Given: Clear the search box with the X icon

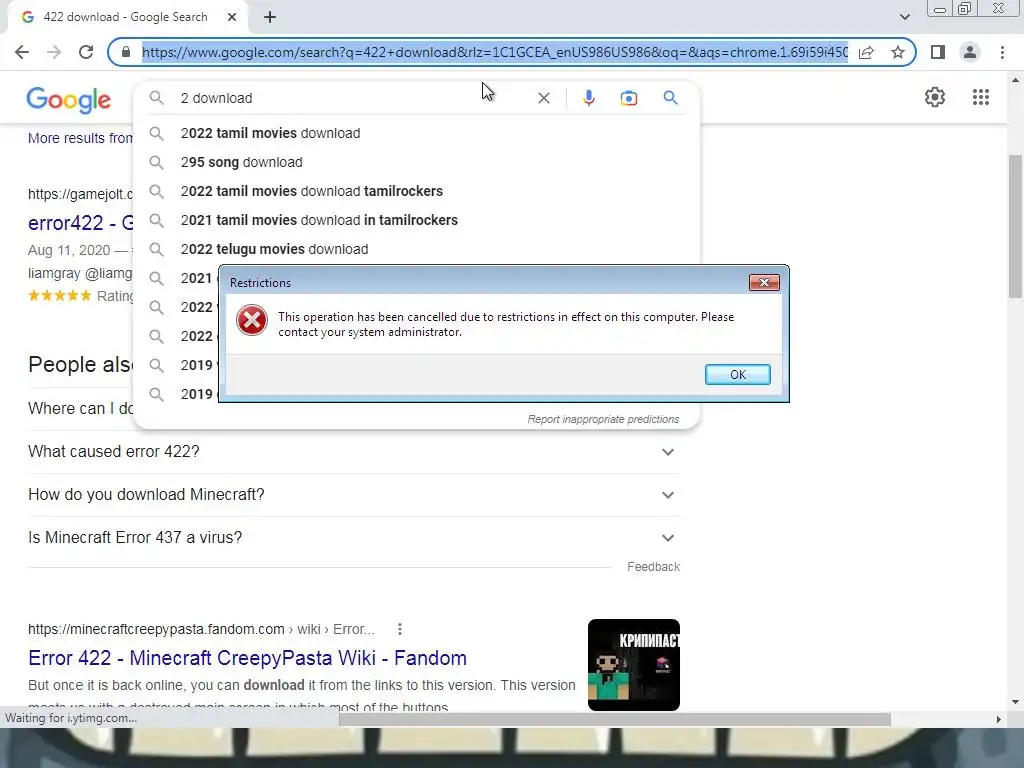Looking at the screenshot, I should (x=543, y=98).
